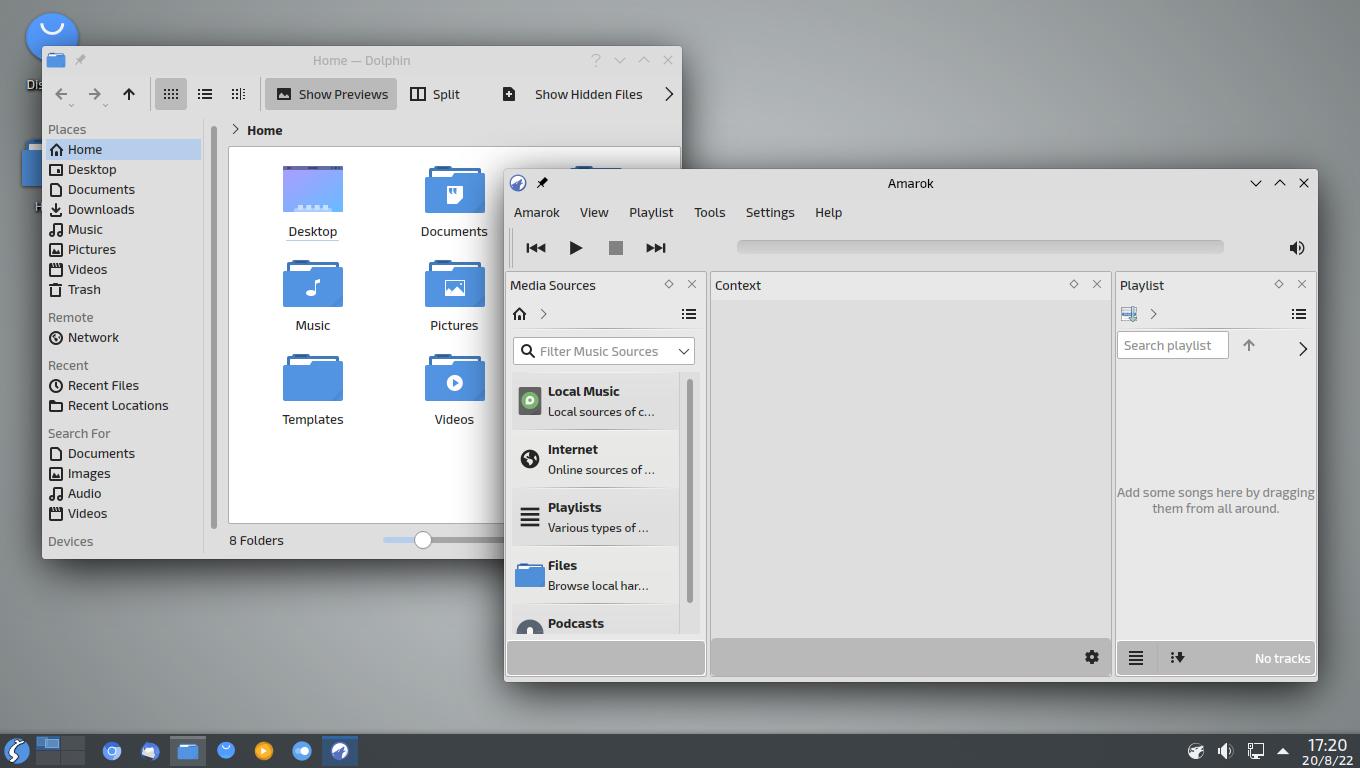
Task: Focus the Filter Music Sources field
Action: (603, 351)
